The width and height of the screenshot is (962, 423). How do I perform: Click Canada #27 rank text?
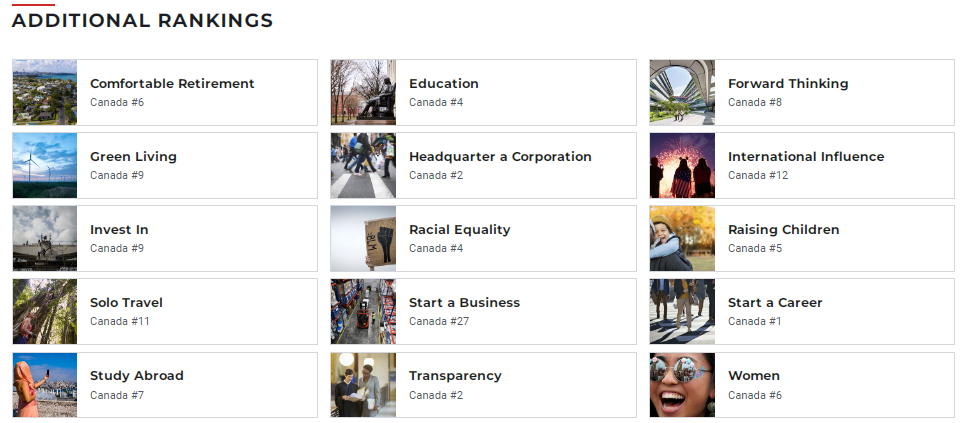(439, 321)
